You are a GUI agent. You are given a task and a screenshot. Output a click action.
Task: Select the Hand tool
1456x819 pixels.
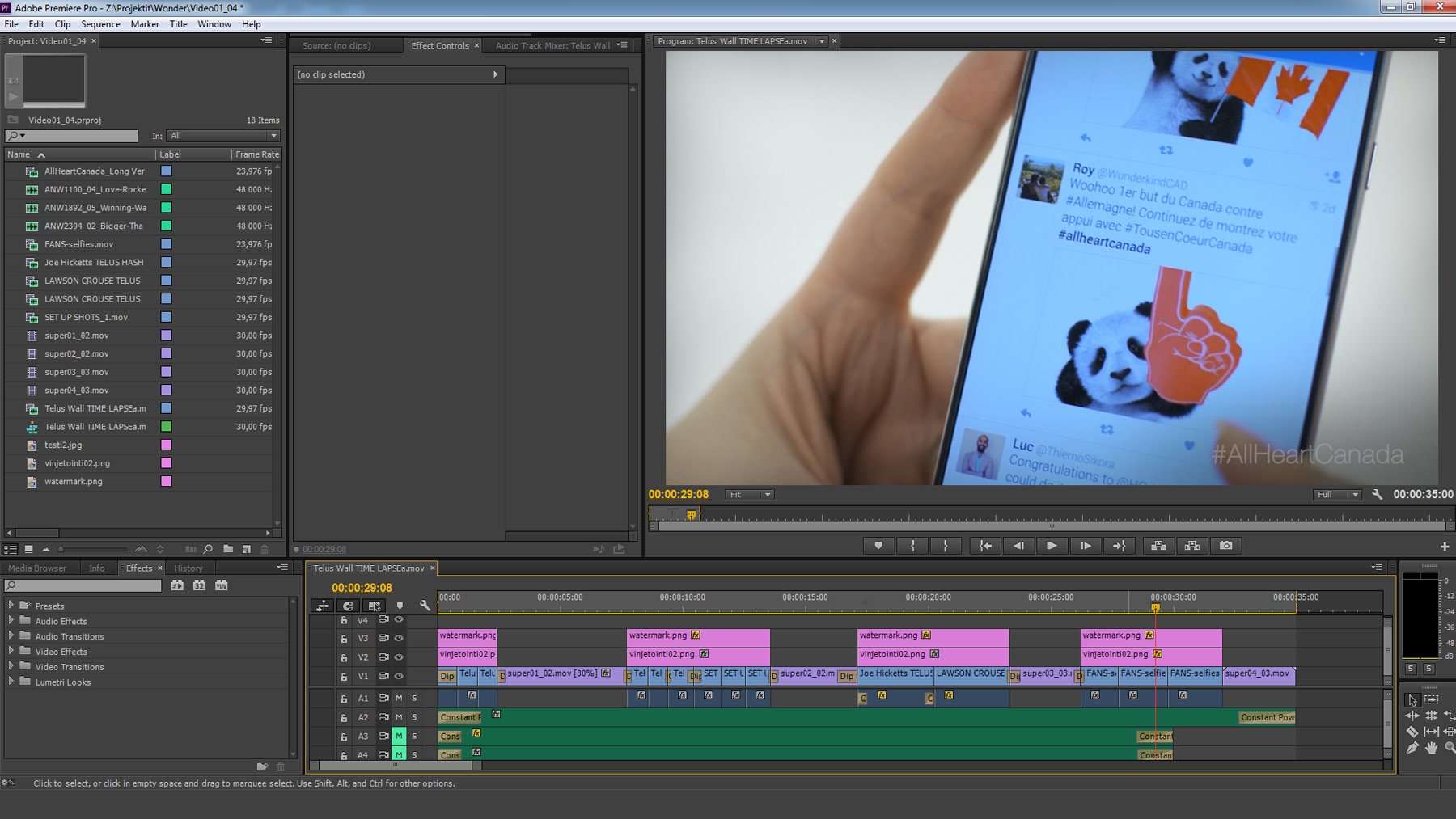[1432, 748]
